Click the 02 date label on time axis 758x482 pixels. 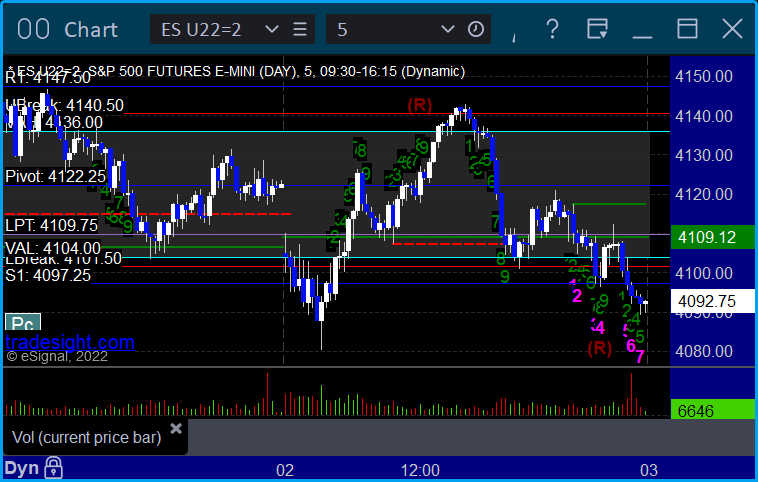[285, 470]
